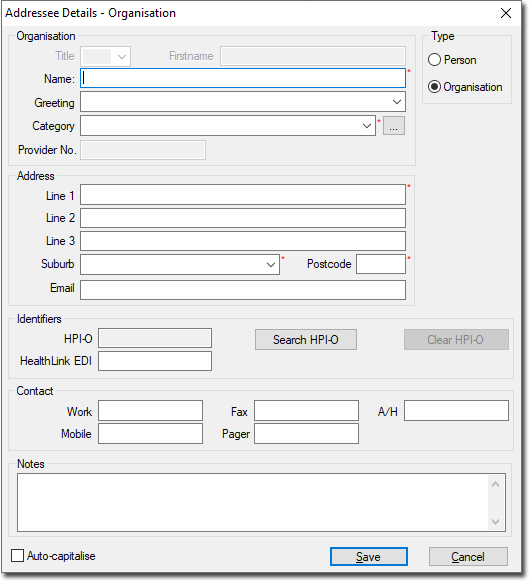Image resolution: width=530 pixels, height=582 pixels.
Task: Click the Category browse ellipsis button
Action: click(x=393, y=126)
